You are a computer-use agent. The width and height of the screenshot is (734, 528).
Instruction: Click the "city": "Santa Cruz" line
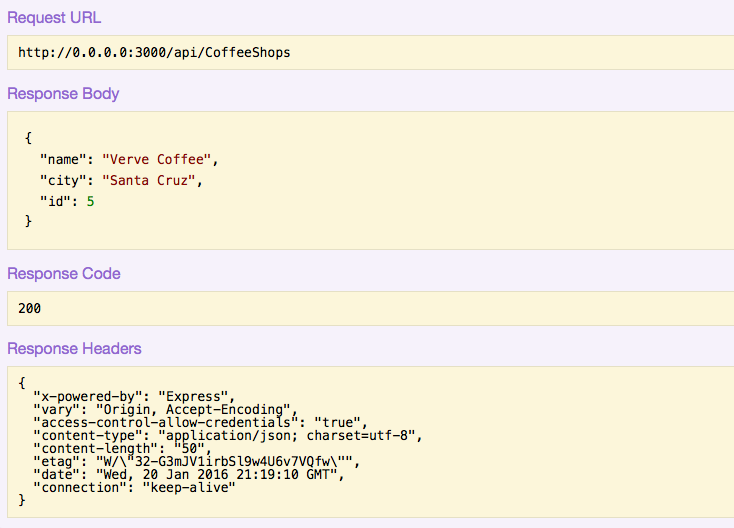tap(121, 181)
